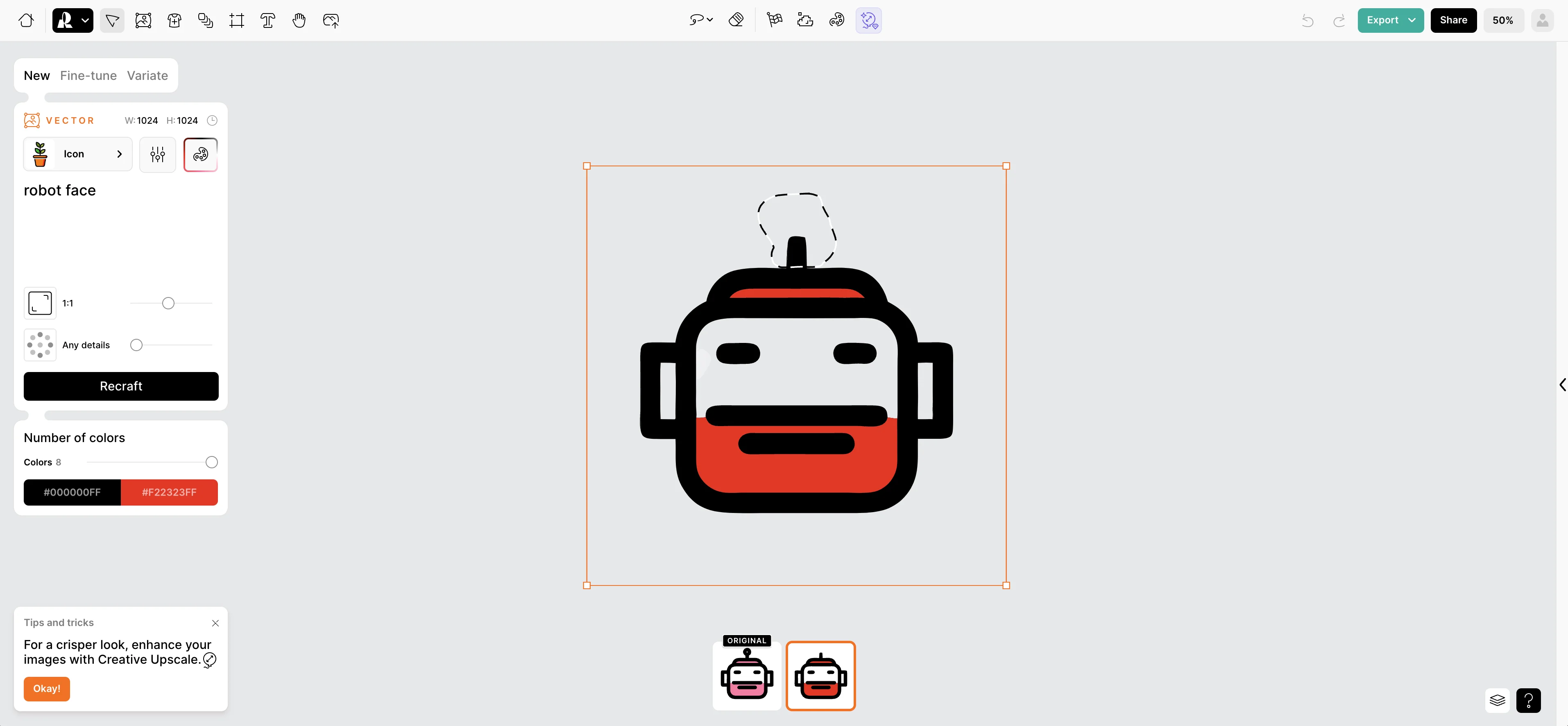Screen dimensions: 1568x726
Task: Open the lasso tool dropdown arrow
Action: tap(710, 20)
